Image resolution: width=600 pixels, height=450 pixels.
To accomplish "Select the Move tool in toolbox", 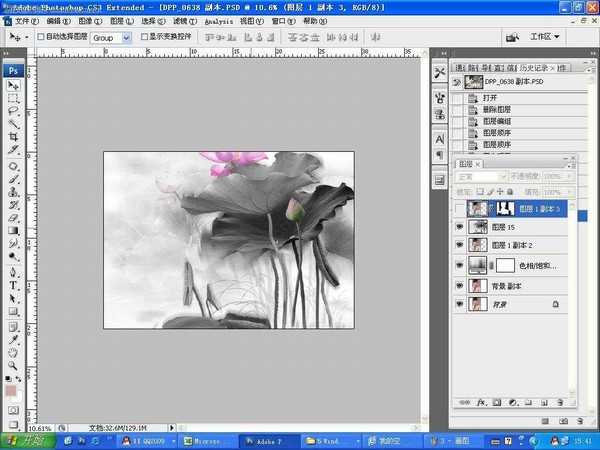I will coord(14,86).
